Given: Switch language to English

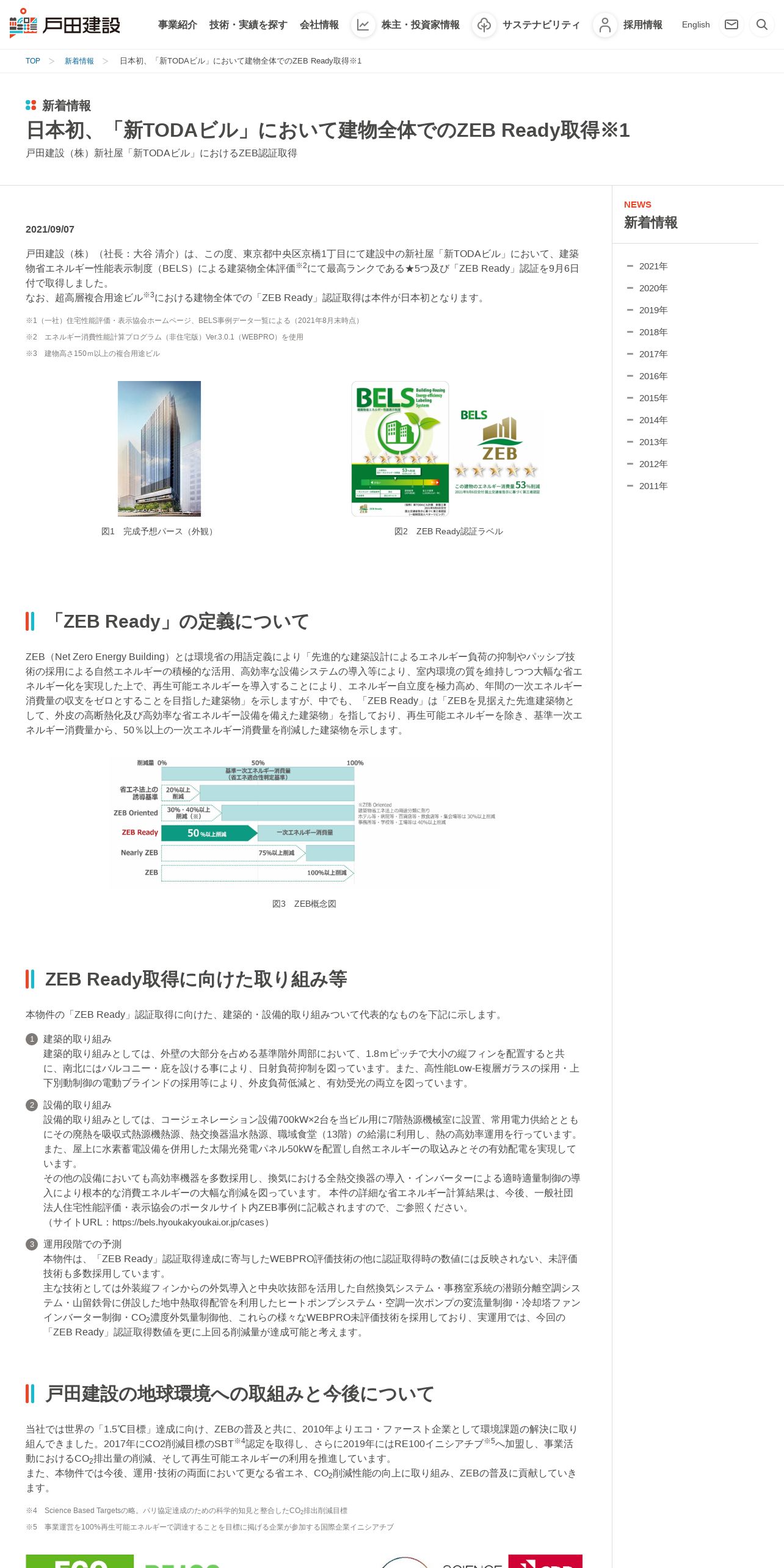Looking at the screenshot, I should [695, 24].
